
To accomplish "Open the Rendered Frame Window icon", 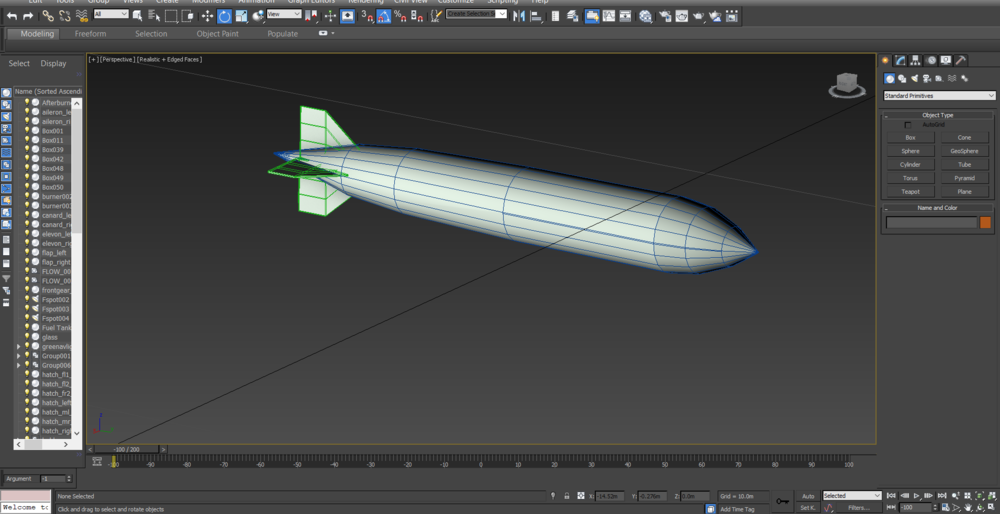I will click(682, 16).
